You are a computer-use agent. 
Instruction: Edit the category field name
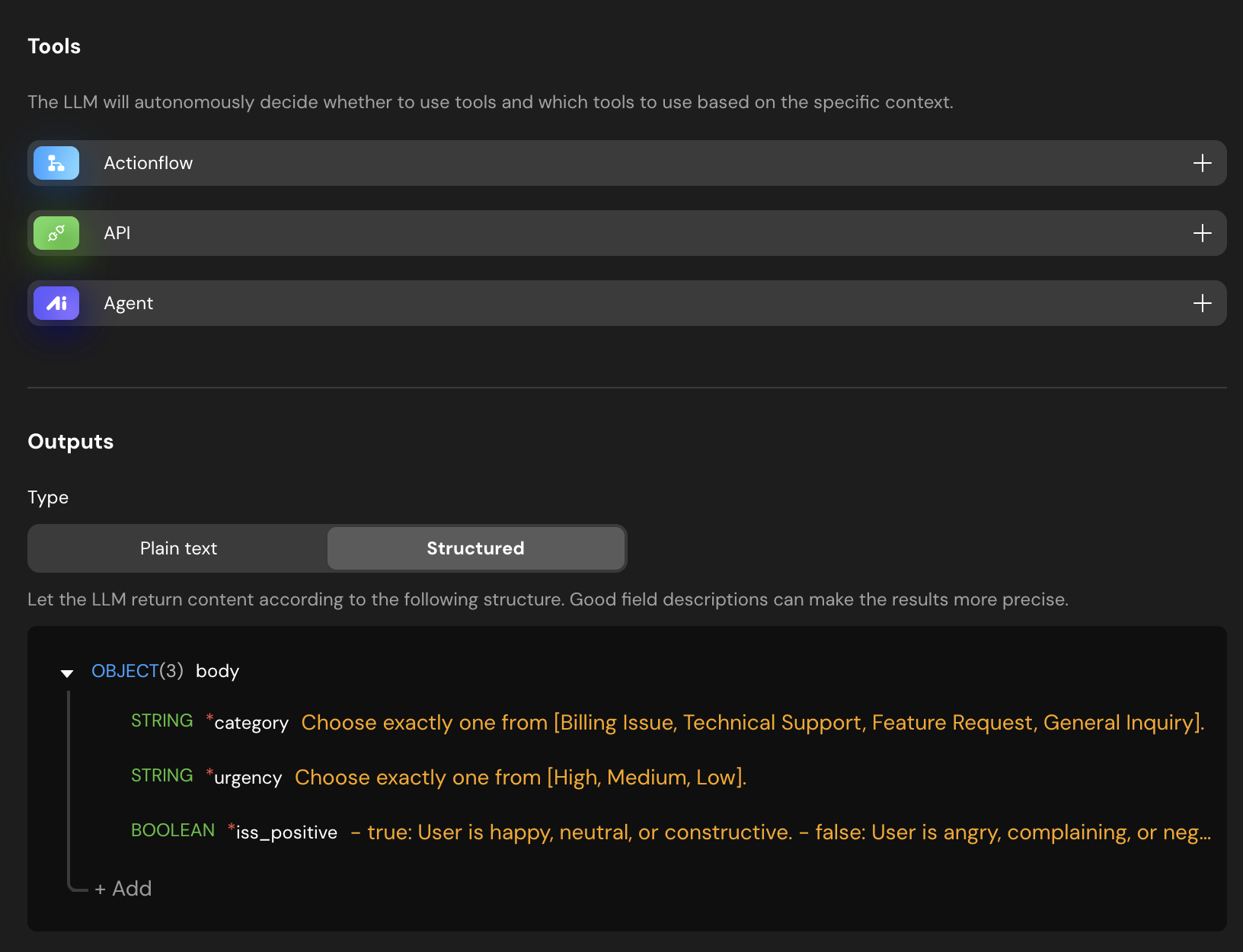251,723
